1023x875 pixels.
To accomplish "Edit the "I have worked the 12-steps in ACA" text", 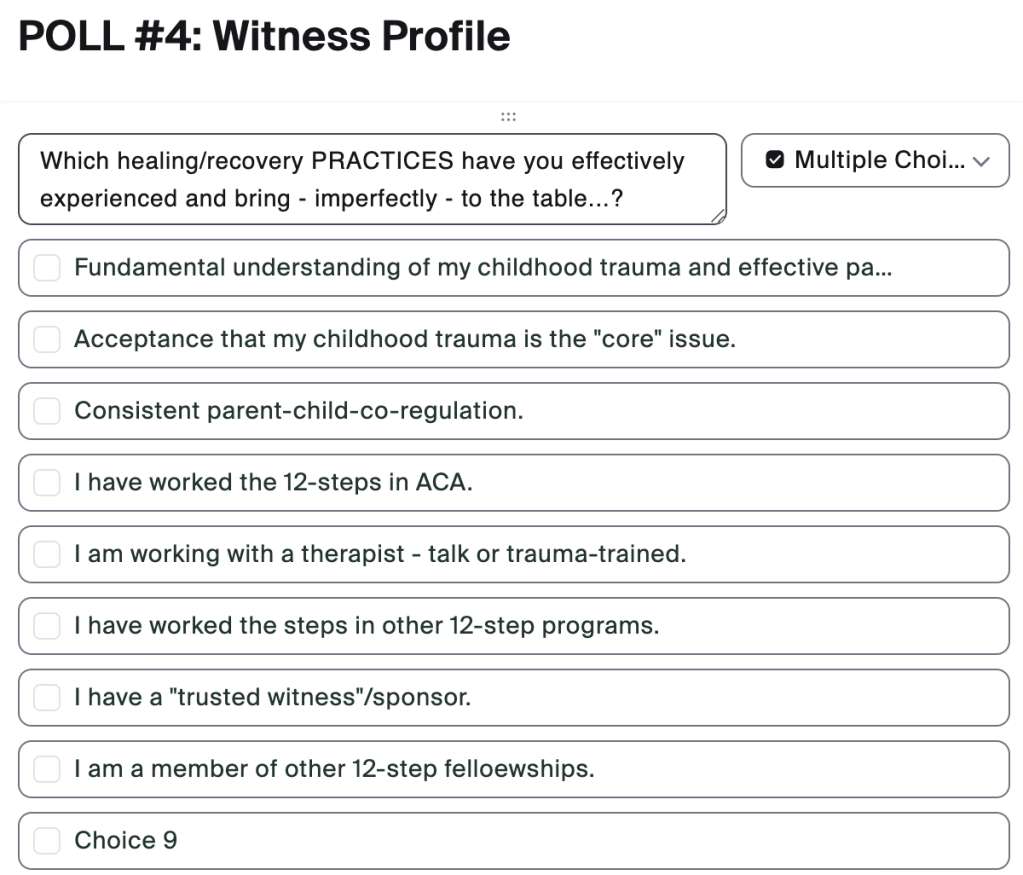I will [x=273, y=483].
